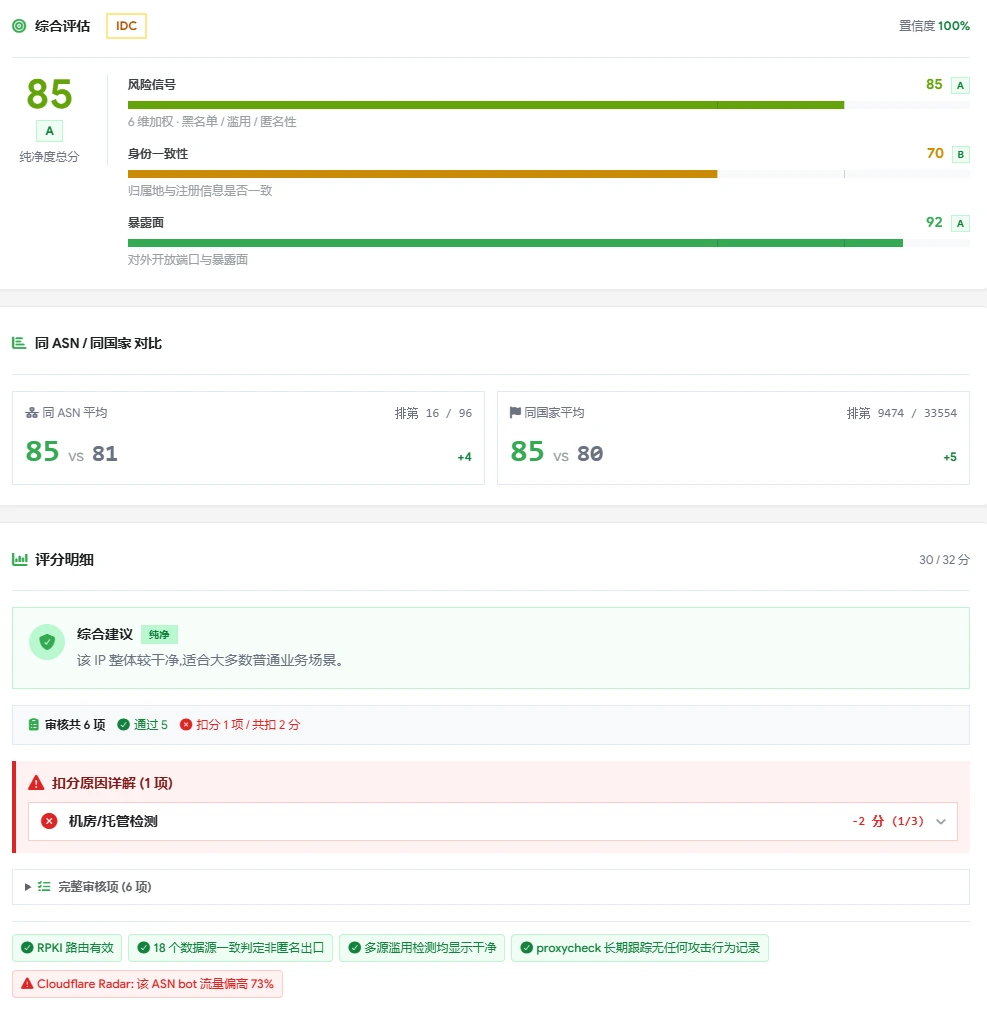Image resolution: width=987 pixels, height=1014 pixels.
Task: Click the check icon in 18 个数据源 tag
Action: click(x=144, y=948)
